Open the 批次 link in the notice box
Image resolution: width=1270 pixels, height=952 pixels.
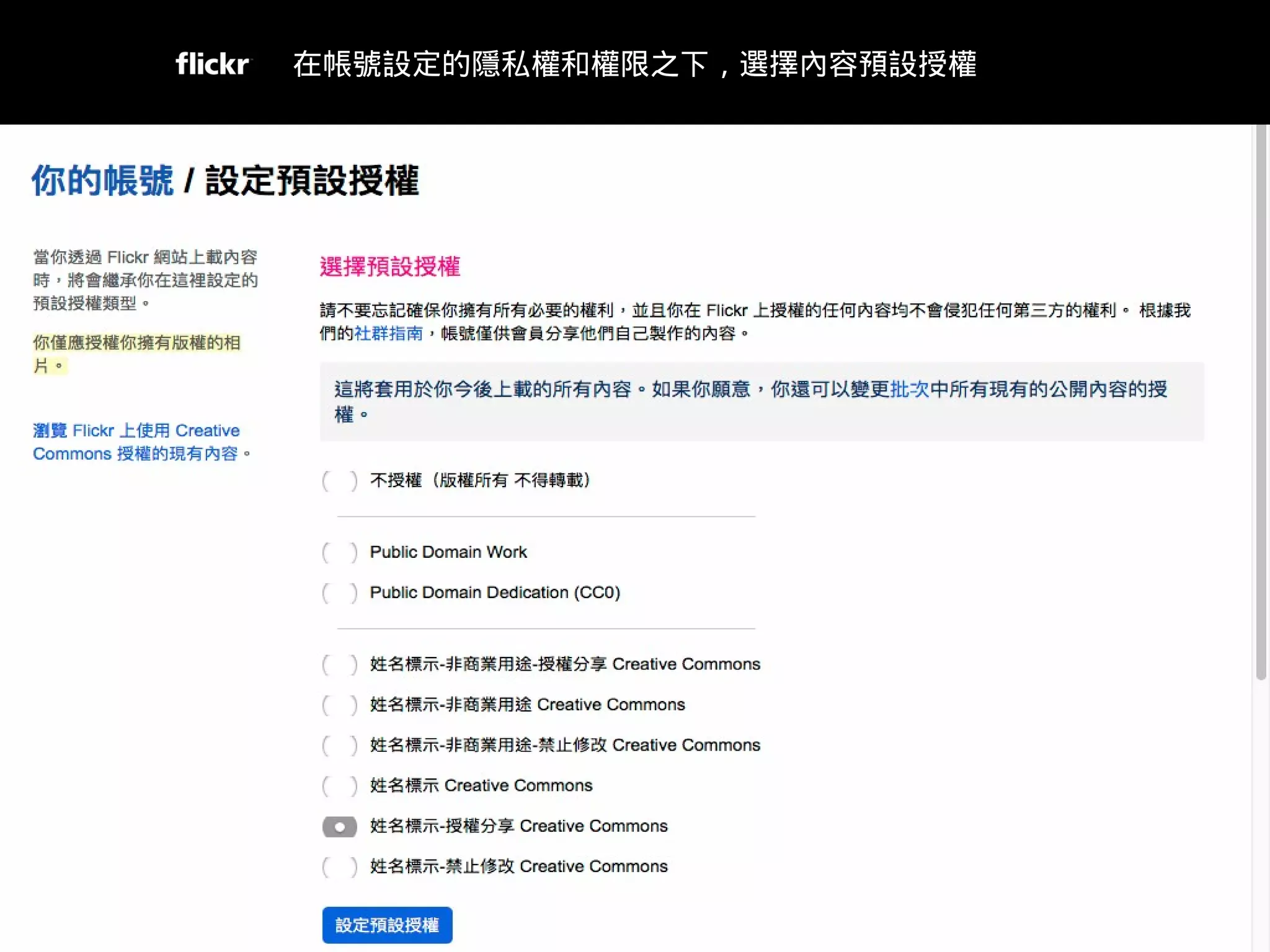point(909,389)
